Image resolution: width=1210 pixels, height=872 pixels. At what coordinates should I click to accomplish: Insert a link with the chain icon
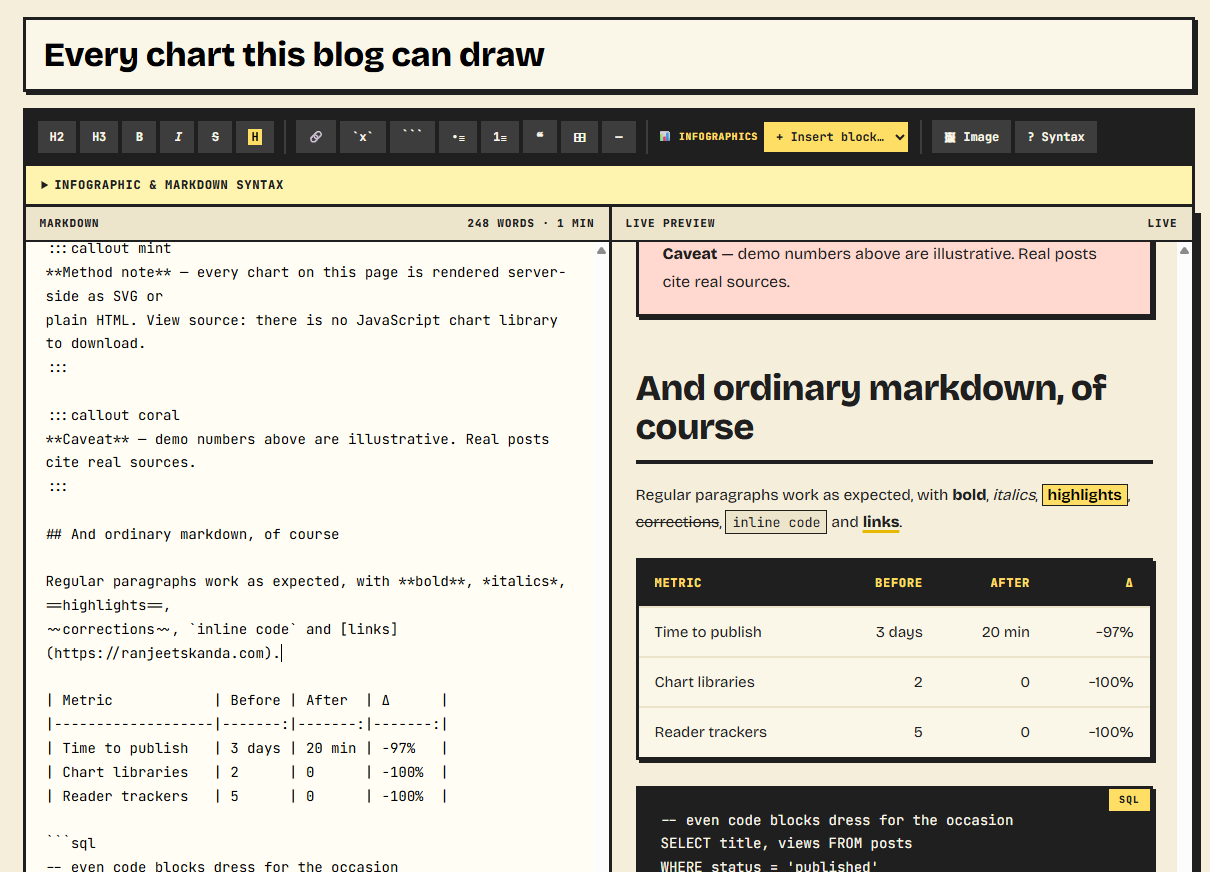tap(315, 137)
